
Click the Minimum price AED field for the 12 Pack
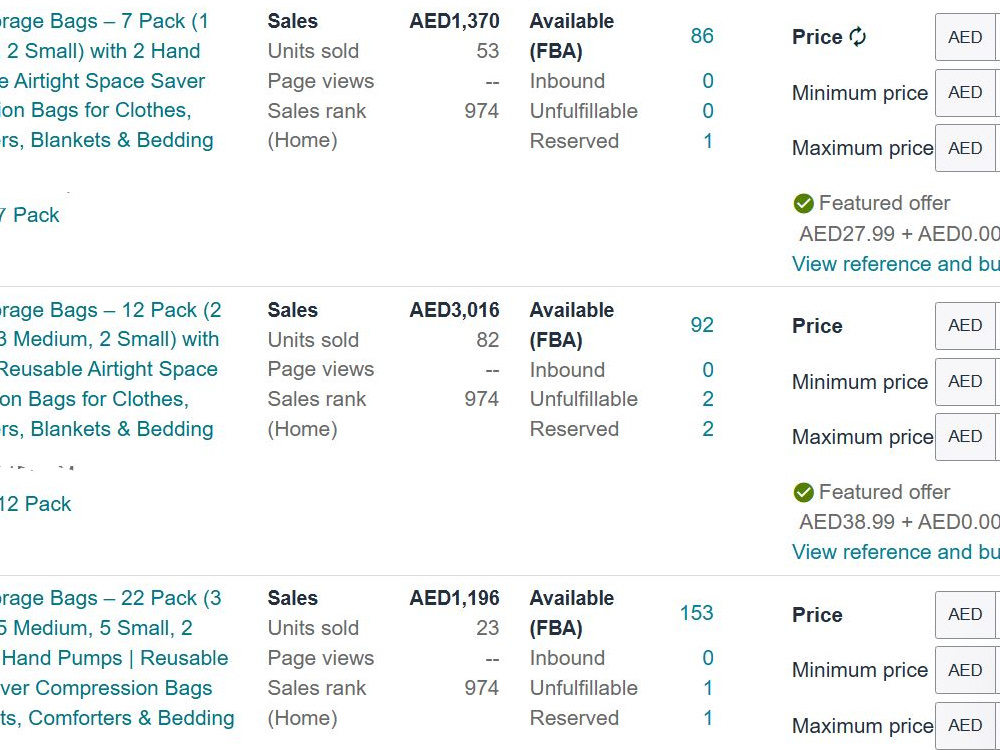(967, 381)
